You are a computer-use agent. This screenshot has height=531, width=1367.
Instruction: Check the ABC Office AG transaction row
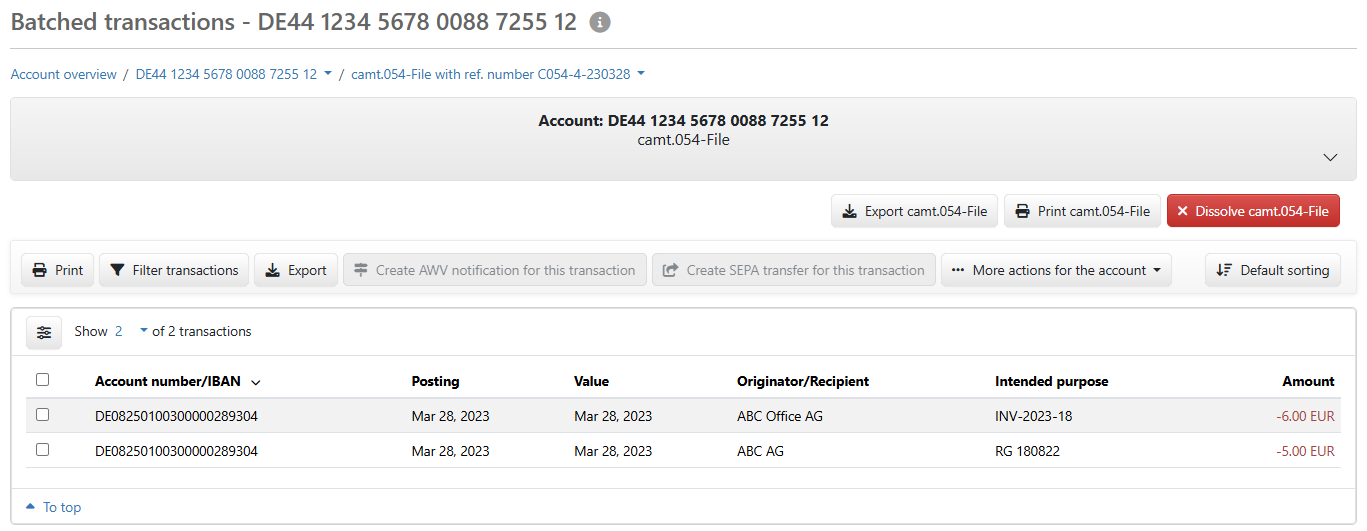42,415
